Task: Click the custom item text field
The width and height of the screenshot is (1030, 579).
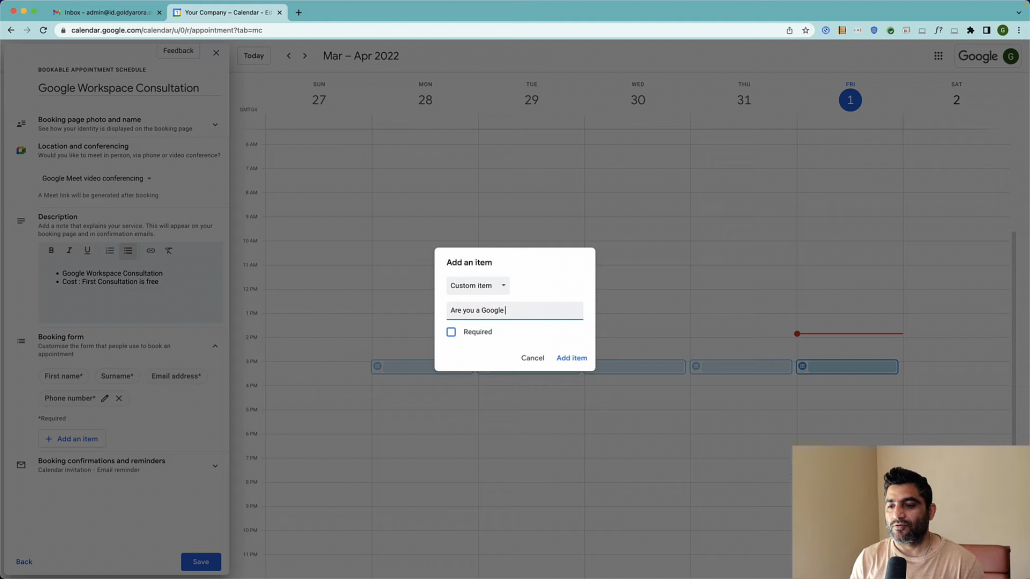Action: 514,310
